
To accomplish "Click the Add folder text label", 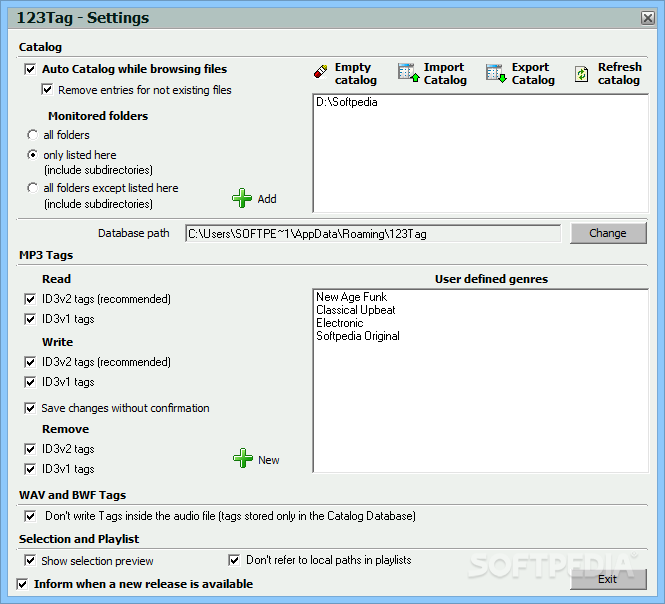I will point(267,199).
